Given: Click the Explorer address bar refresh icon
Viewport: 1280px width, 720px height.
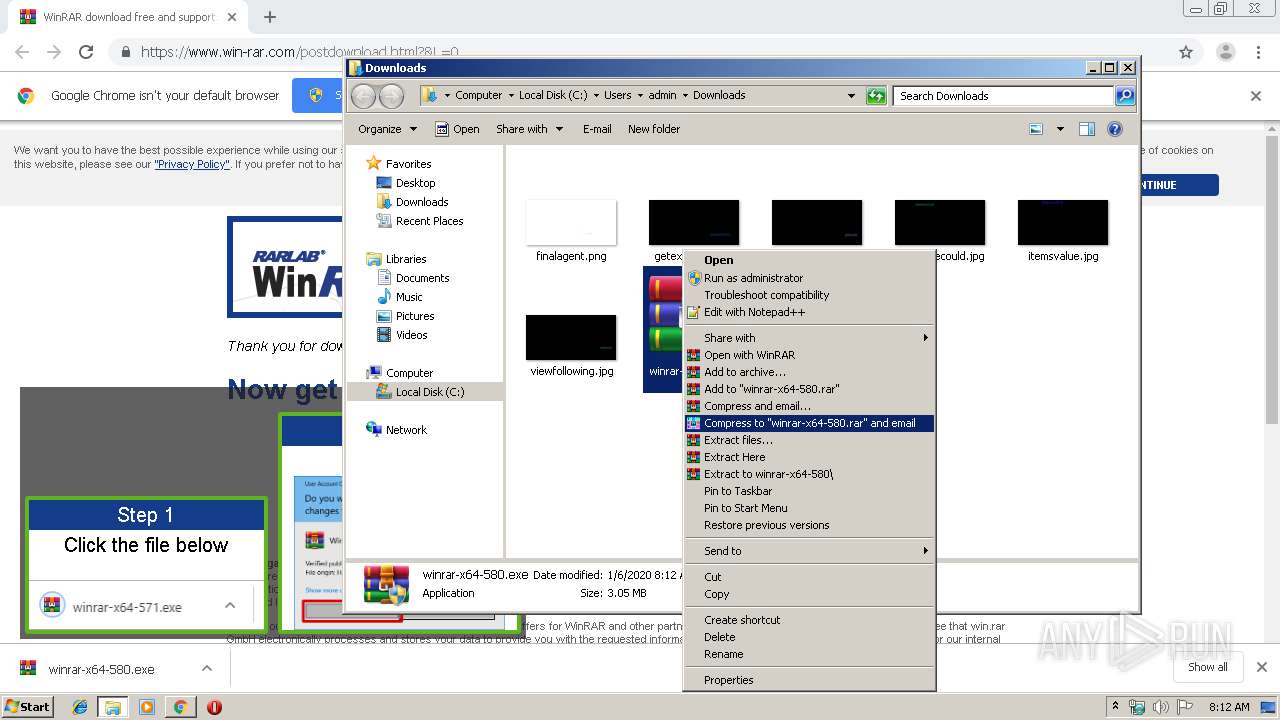Looking at the screenshot, I should (x=876, y=96).
